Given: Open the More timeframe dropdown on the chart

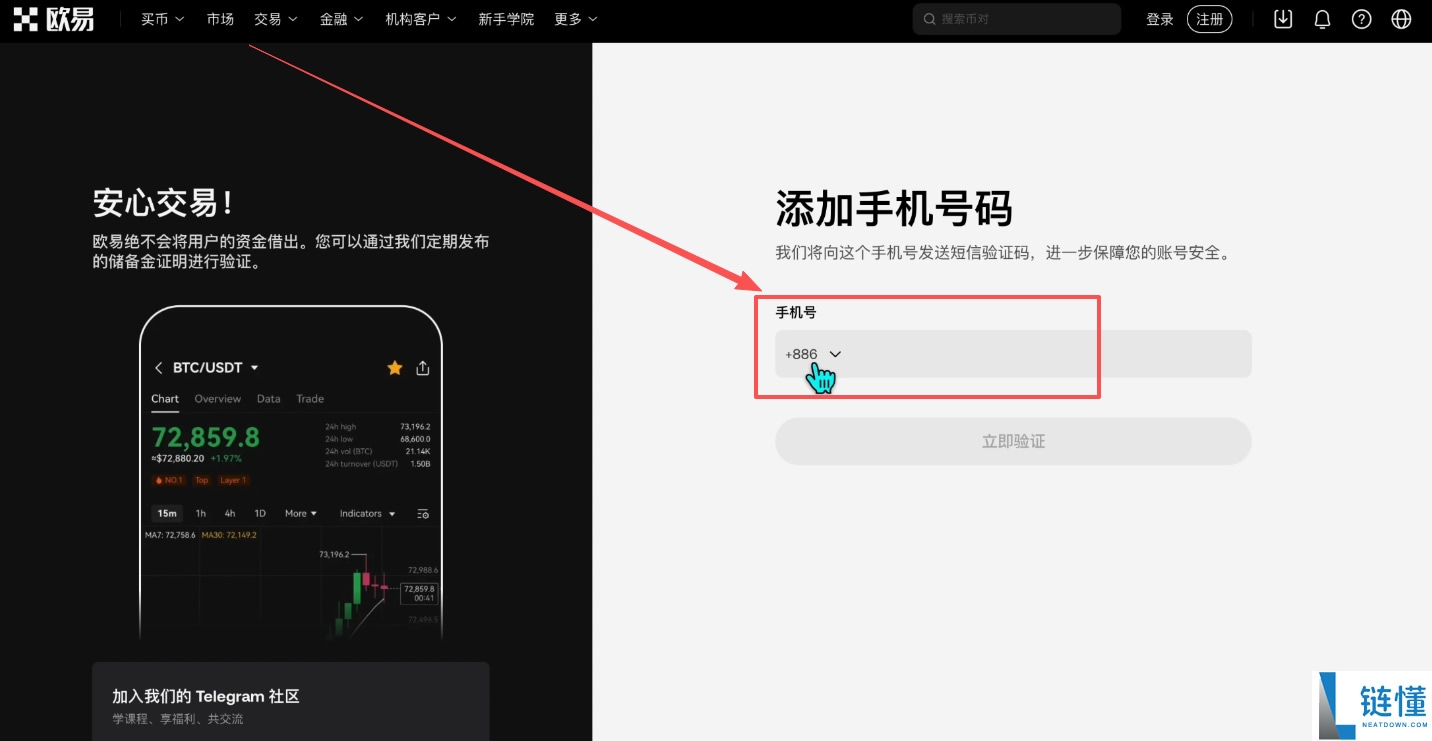Looking at the screenshot, I should 300,513.
